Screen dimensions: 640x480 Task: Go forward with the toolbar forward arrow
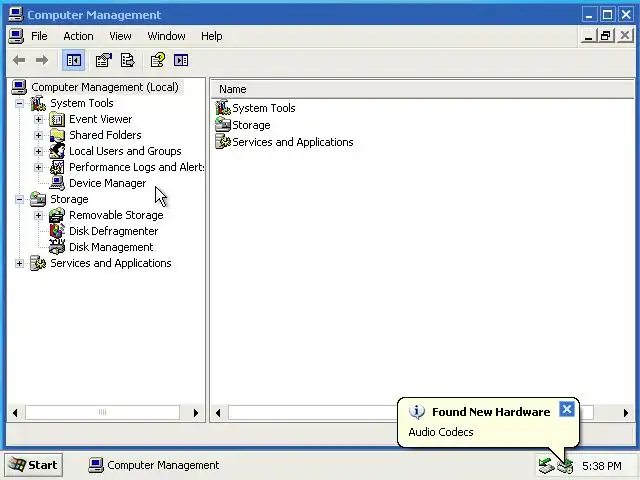(42, 60)
